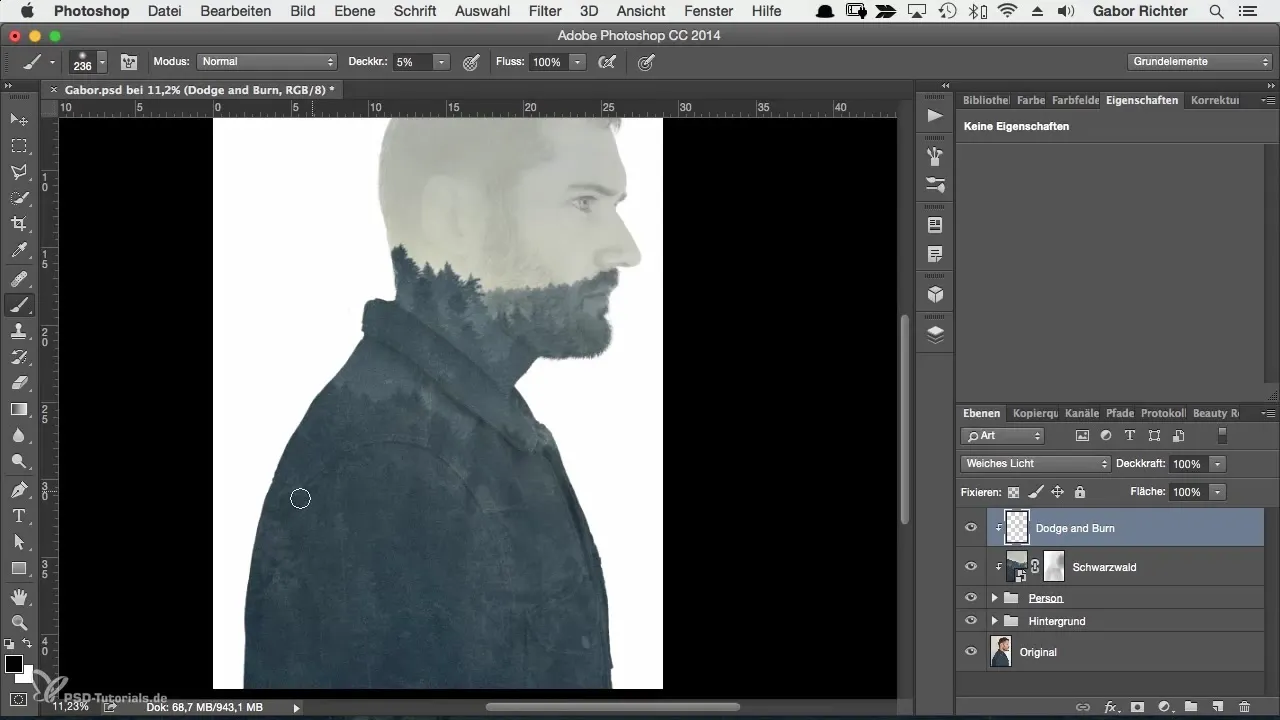
Task: Switch to the Pfade tab
Action: (1120, 413)
